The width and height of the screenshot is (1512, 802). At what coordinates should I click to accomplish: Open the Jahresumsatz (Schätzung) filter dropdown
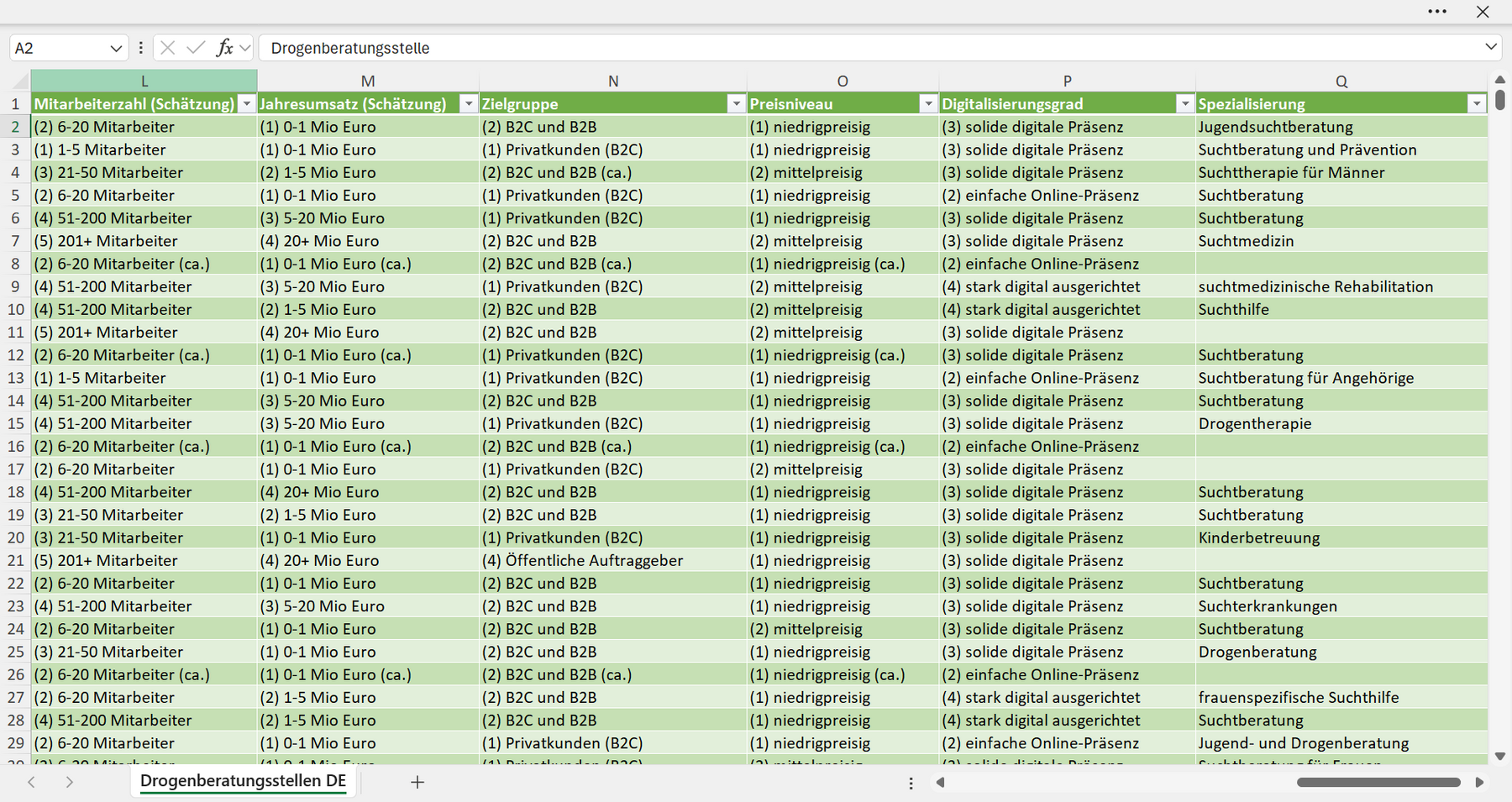[x=469, y=103]
